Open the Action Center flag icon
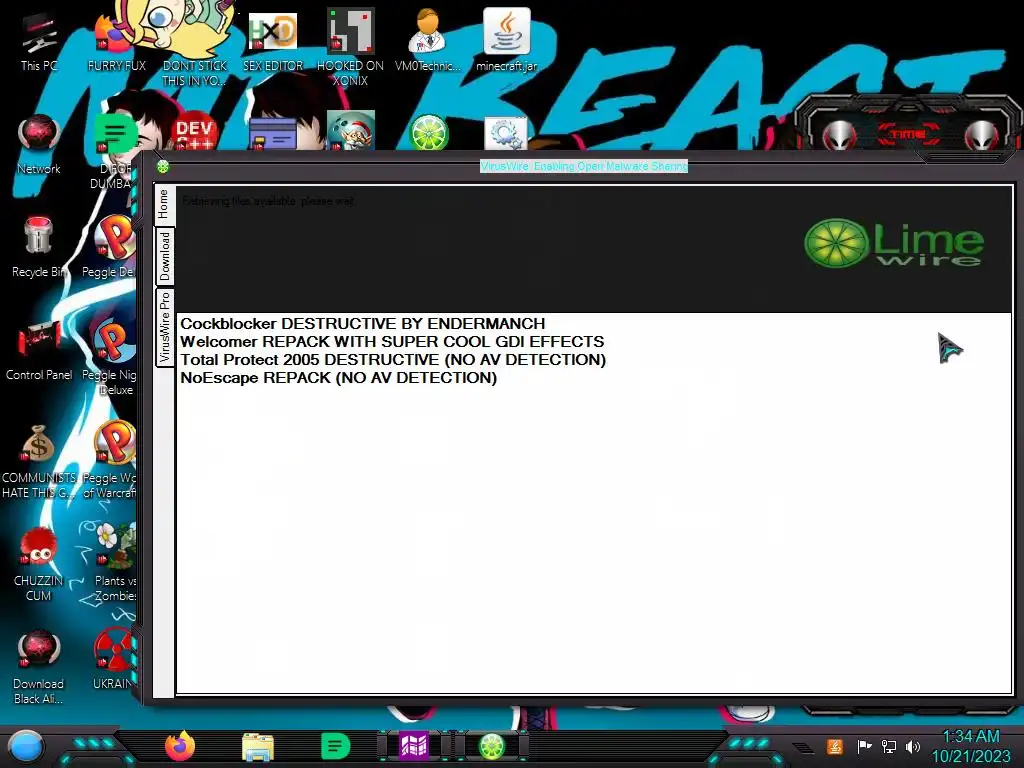Viewport: 1024px width, 768px height. pos(864,746)
